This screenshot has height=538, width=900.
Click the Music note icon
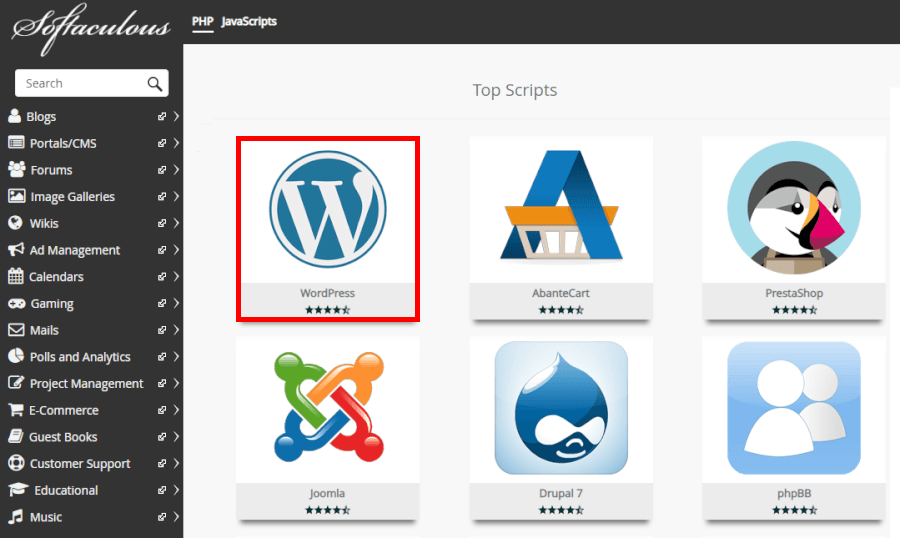click(x=15, y=516)
